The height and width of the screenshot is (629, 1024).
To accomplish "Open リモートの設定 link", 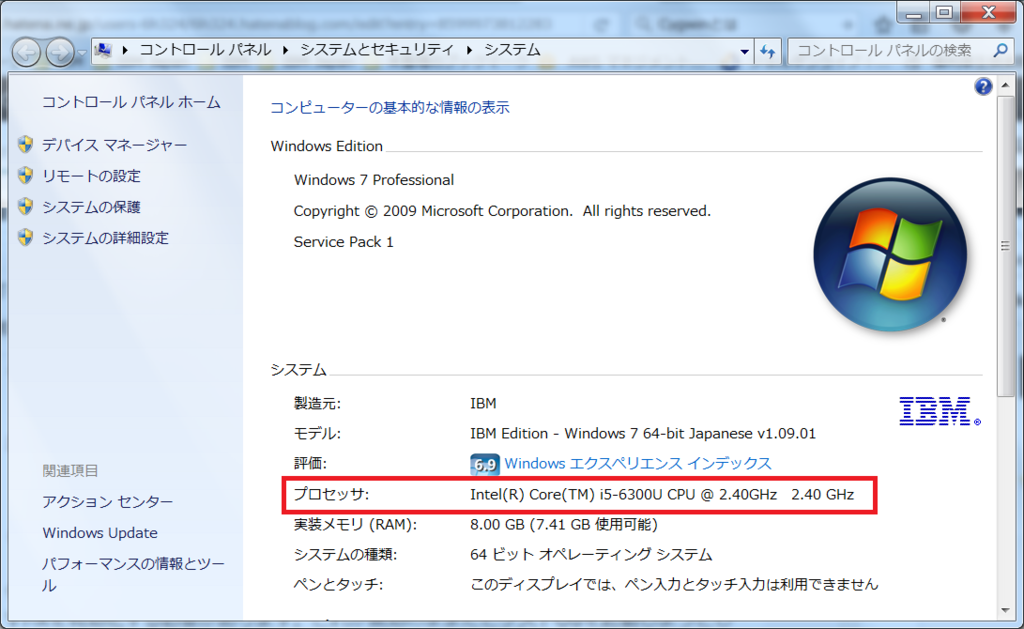I will (91, 176).
